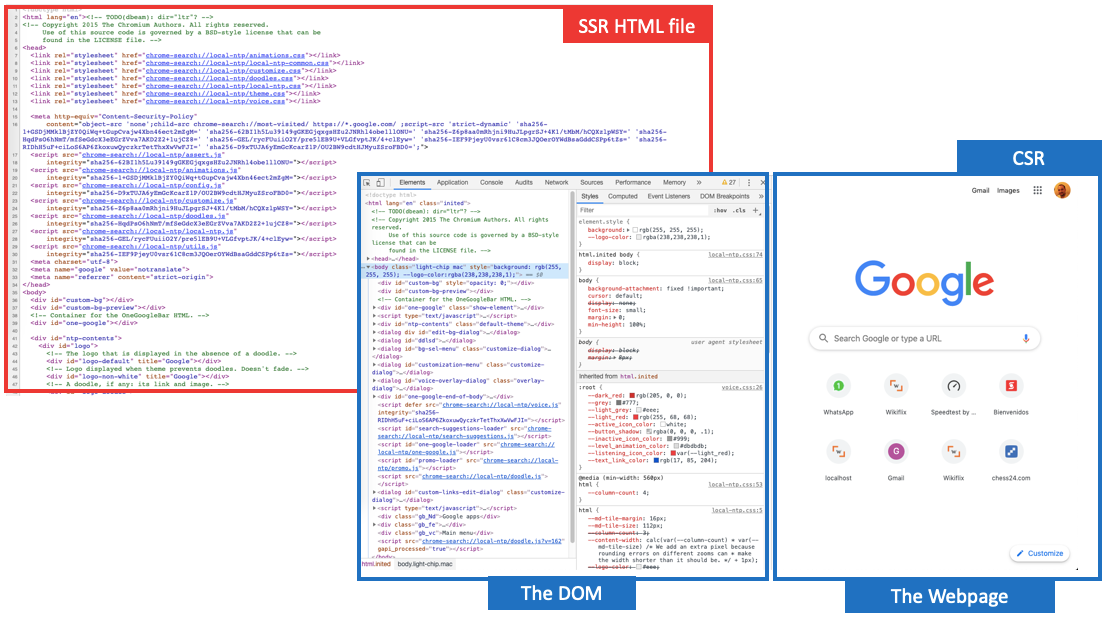This screenshot has width=1108, height=618.
Task: Click the profile avatar on the Google page
Action: tap(1062, 191)
